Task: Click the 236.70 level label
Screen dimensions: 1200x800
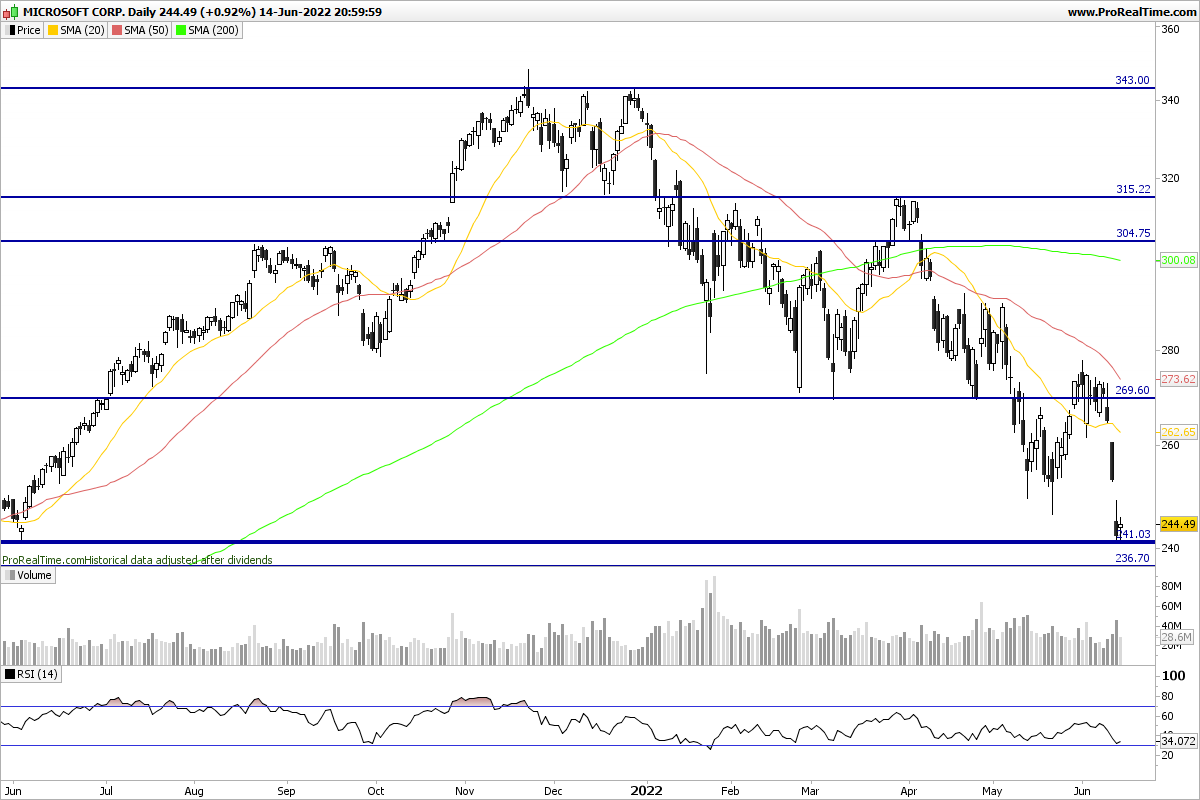Action: tap(1132, 558)
